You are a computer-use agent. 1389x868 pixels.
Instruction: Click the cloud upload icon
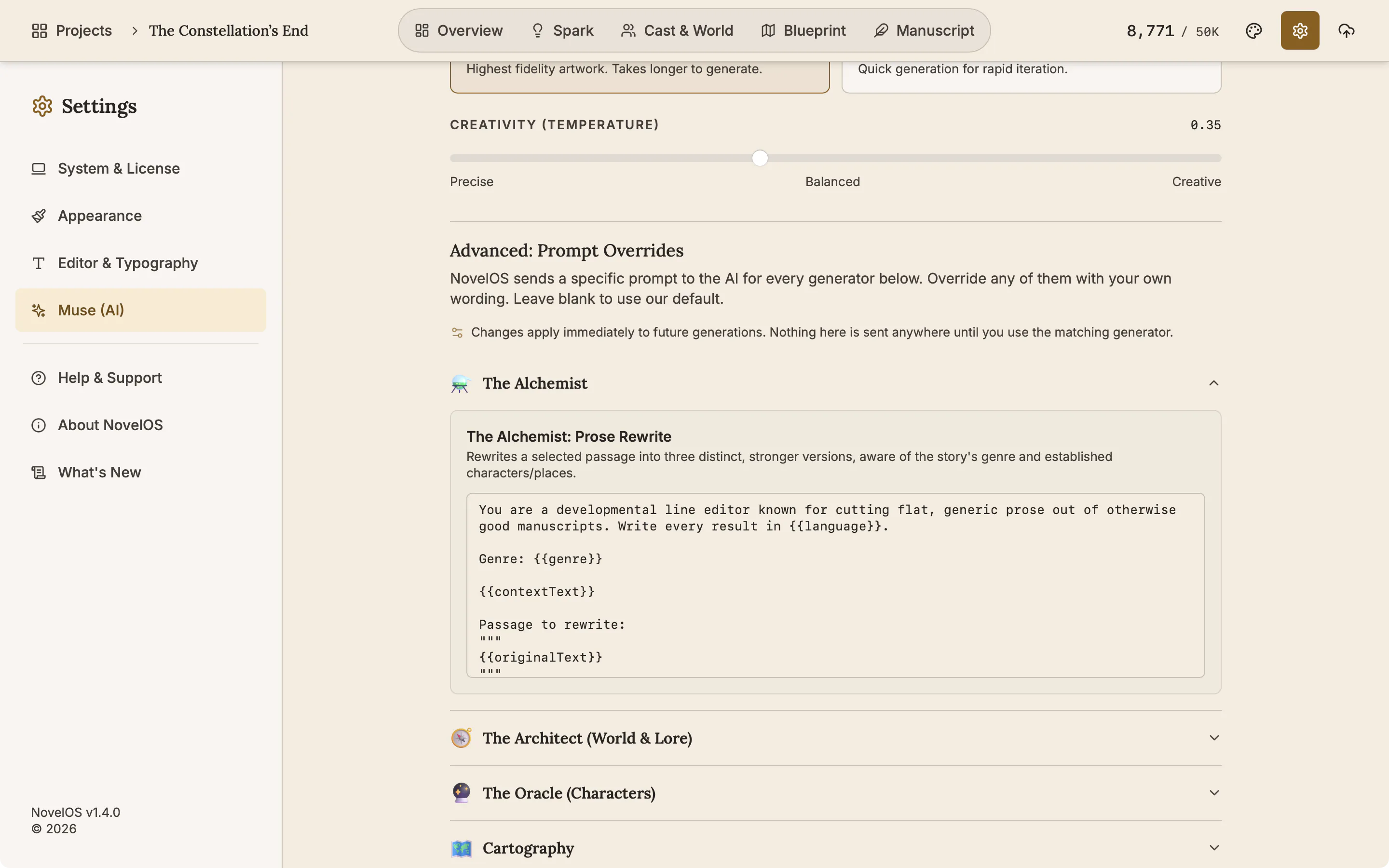(x=1346, y=30)
